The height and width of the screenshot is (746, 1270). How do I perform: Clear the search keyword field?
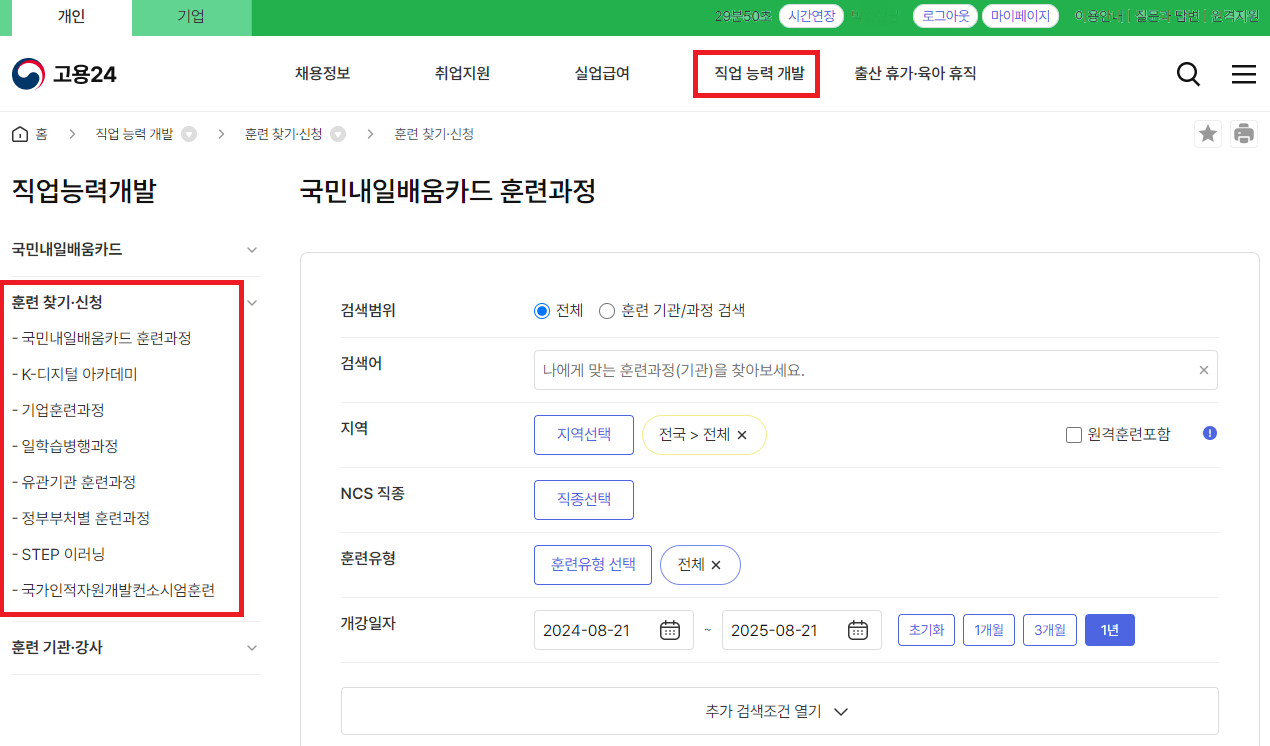pos(1204,370)
